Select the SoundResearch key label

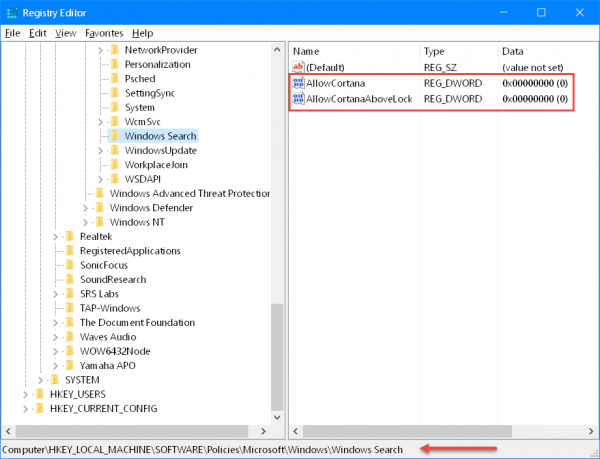pos(113,280)
